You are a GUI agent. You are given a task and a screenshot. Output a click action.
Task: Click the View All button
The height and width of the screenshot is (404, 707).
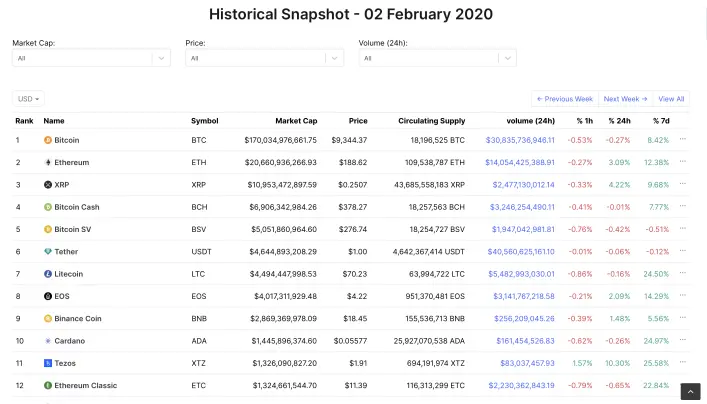671,99
